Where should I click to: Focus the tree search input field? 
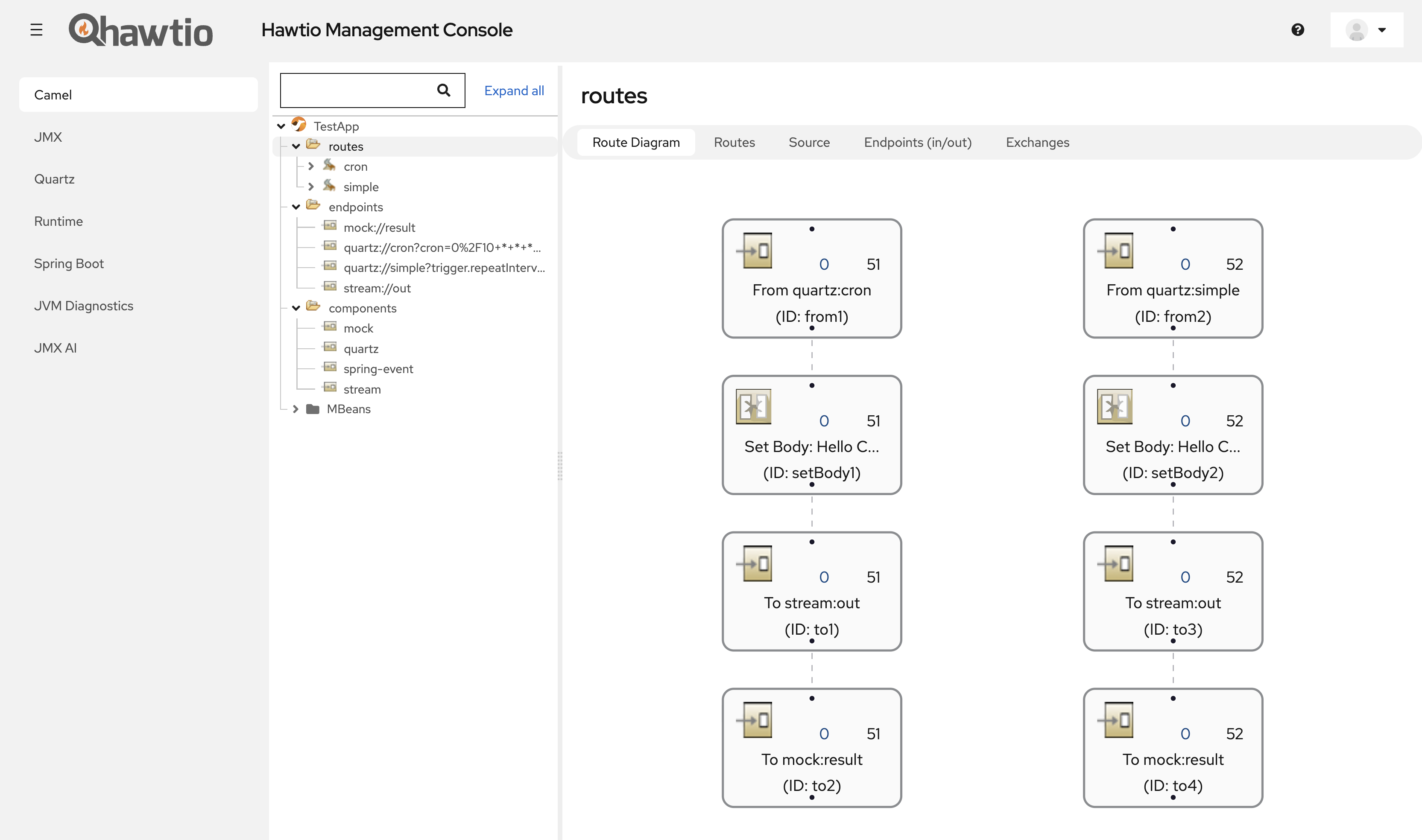(x=372, y=90)
